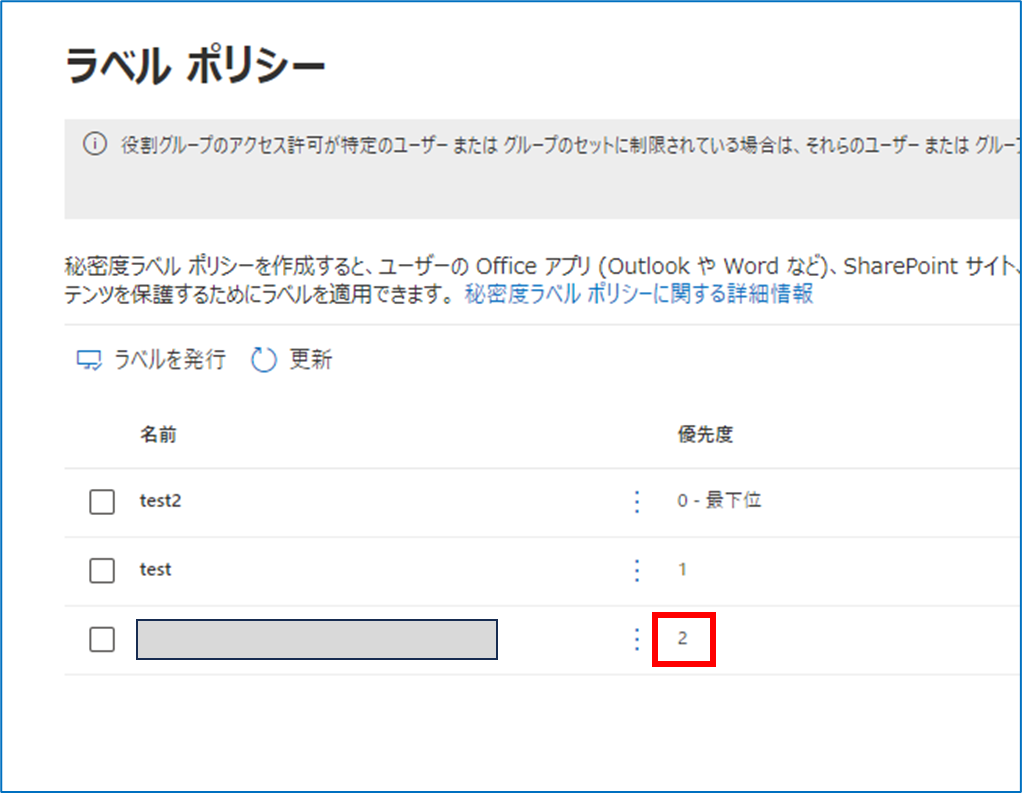The height and width of the screenshot is (793, 1022).
Task: Open 秘密度ラベル ポリシーに関する詳細情報 link
Action: click(639, 294)
